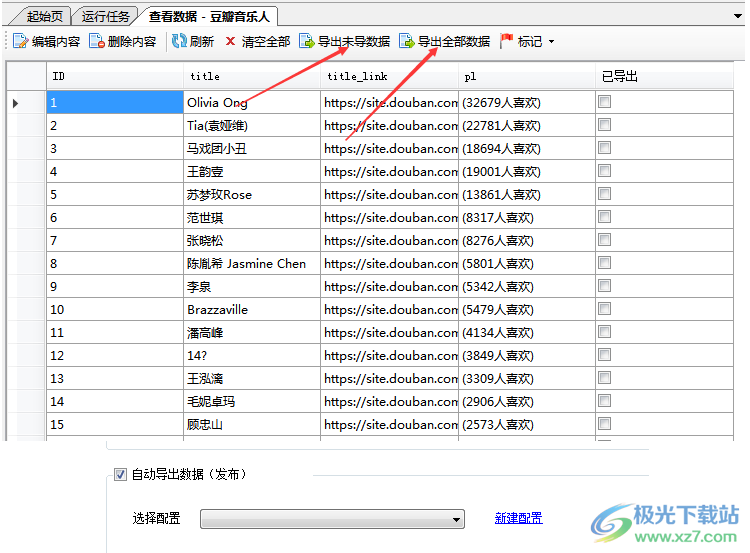Select cell with title 潘高峰
The height and width of the screenshot is (553, 750).
point(252,332)
